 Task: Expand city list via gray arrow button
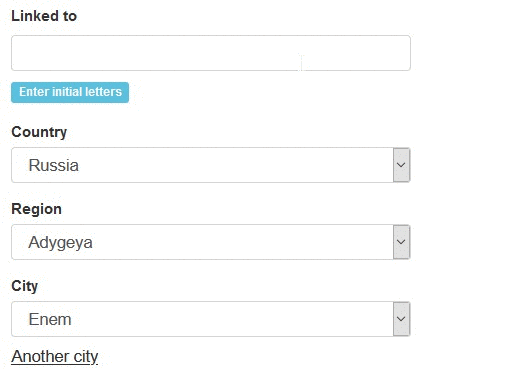[401, 319]
